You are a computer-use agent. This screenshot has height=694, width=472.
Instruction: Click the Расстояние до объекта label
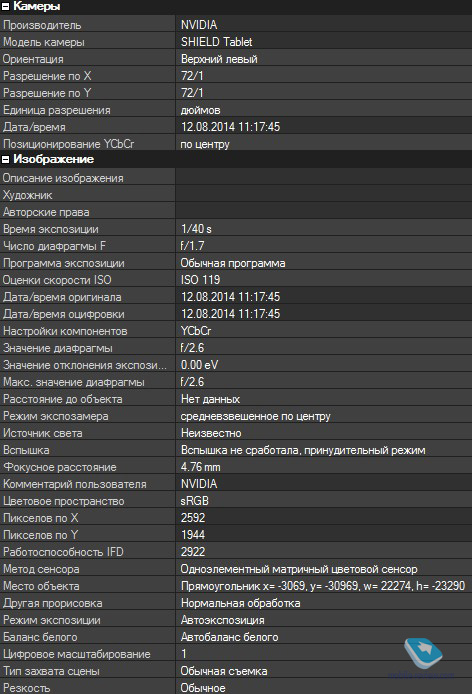tap(62, 399)
